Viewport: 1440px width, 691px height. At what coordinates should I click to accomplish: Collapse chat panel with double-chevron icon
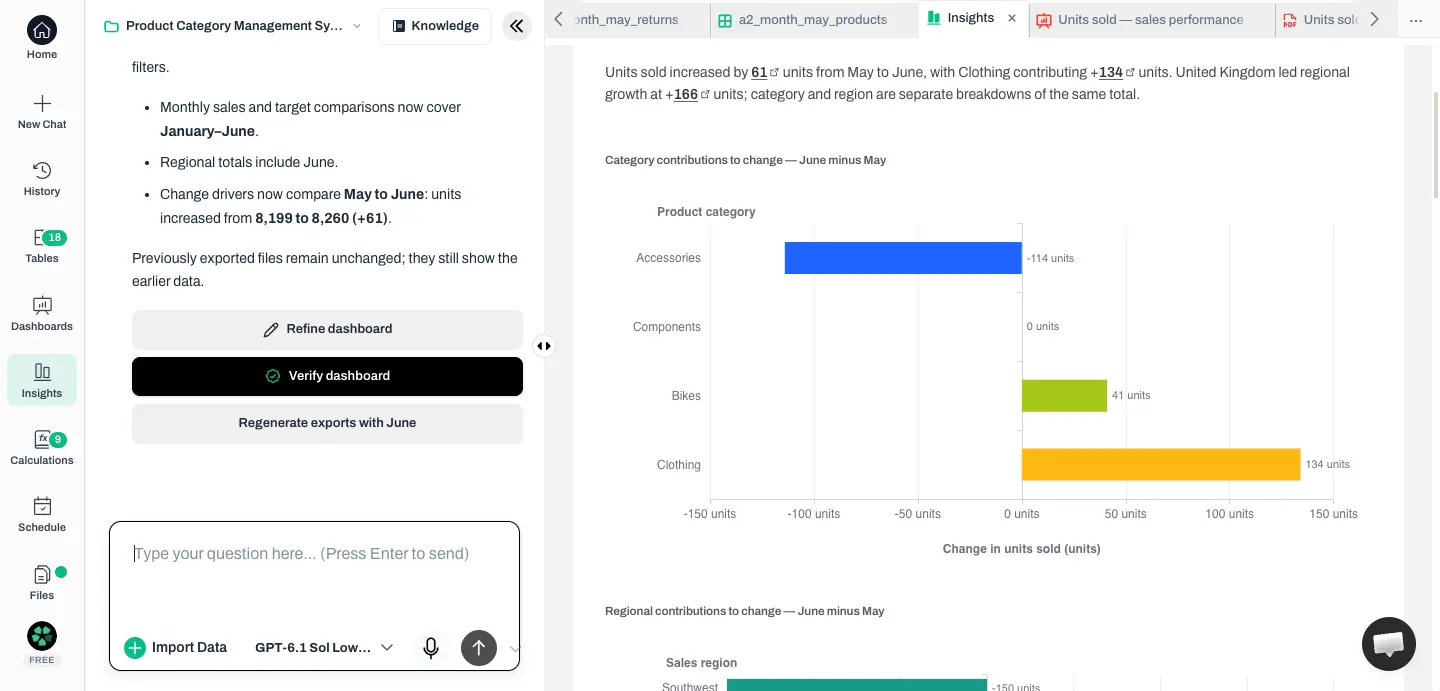tap(516, 26)
